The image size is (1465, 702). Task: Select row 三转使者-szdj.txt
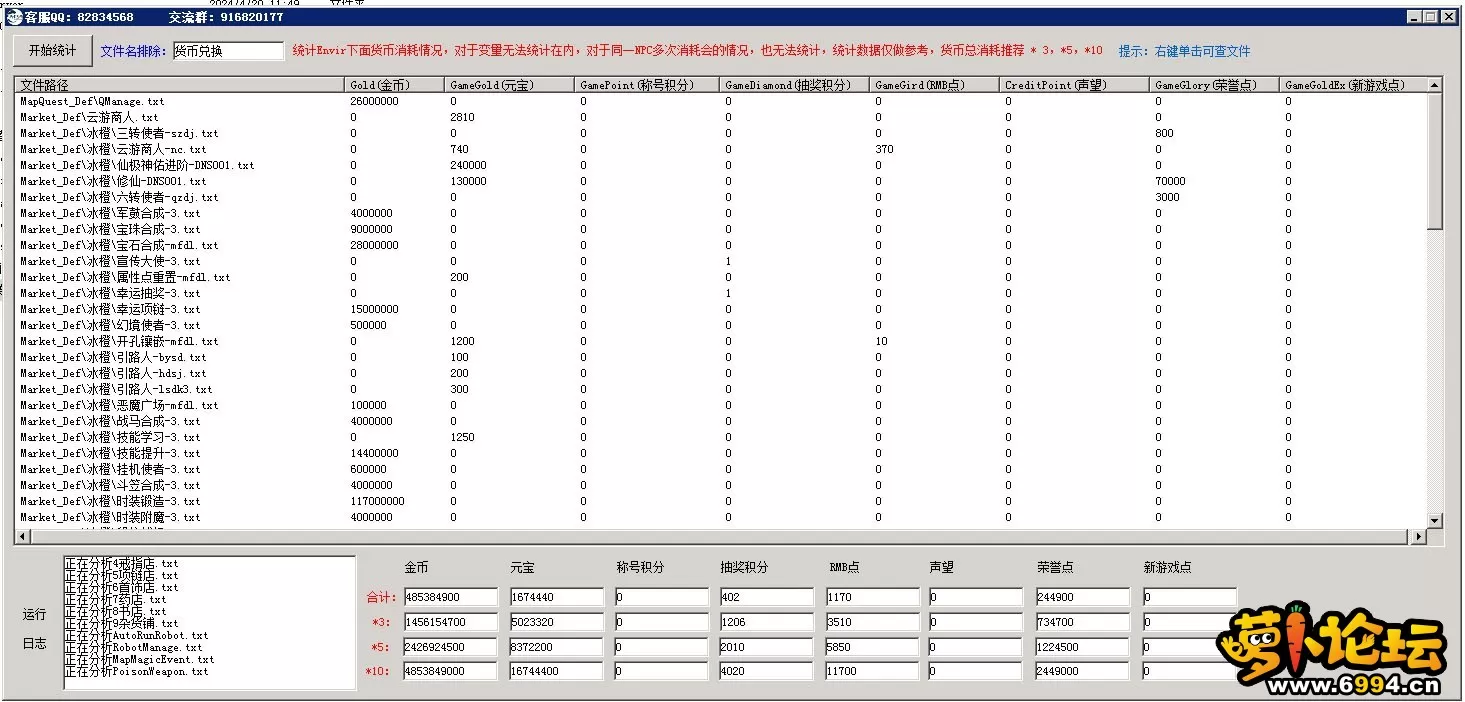(x=721, y=133)
